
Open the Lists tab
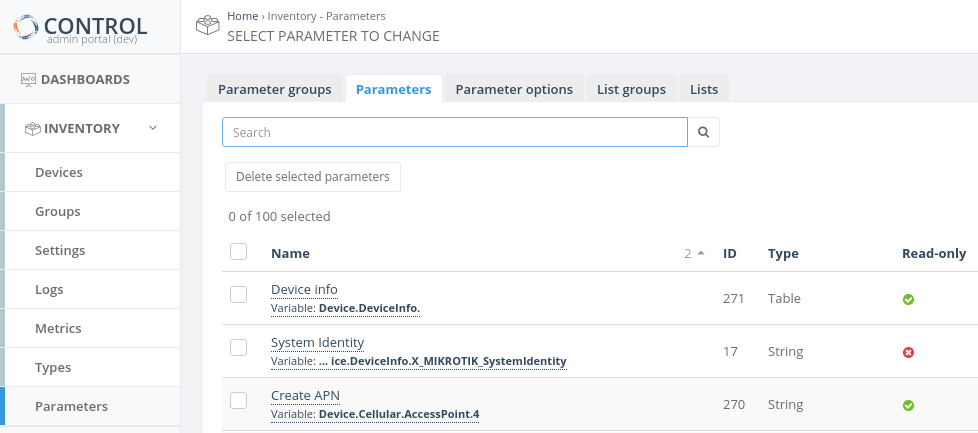(703, 89)
